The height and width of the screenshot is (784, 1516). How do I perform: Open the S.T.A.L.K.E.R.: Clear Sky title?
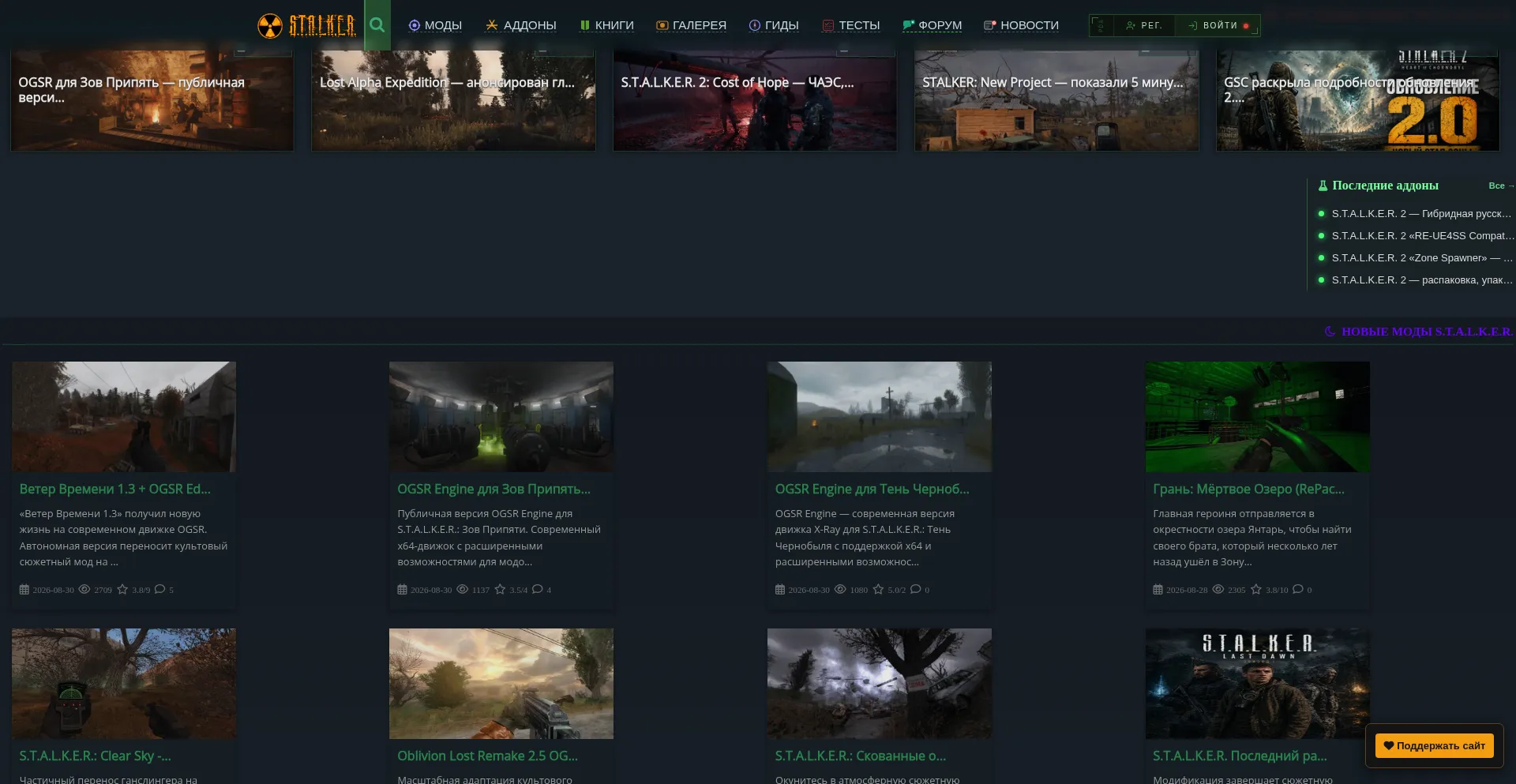95,756
